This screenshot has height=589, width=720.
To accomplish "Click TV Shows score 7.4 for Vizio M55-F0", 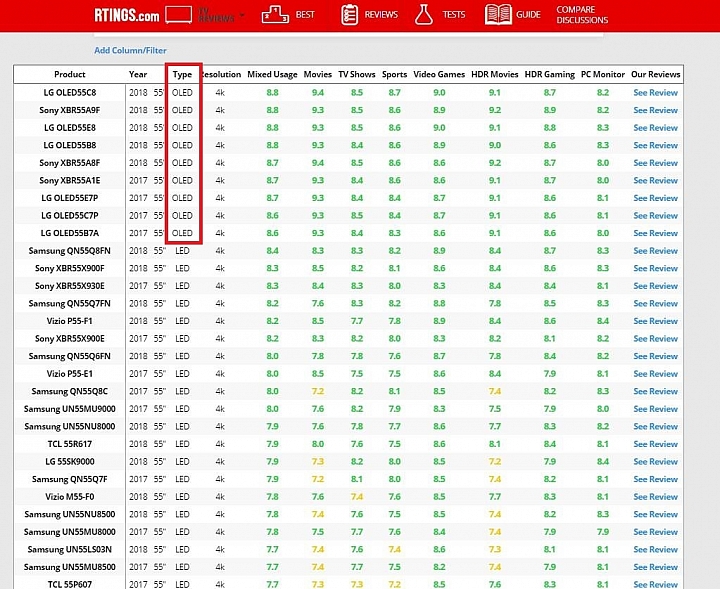I will 357,497.
